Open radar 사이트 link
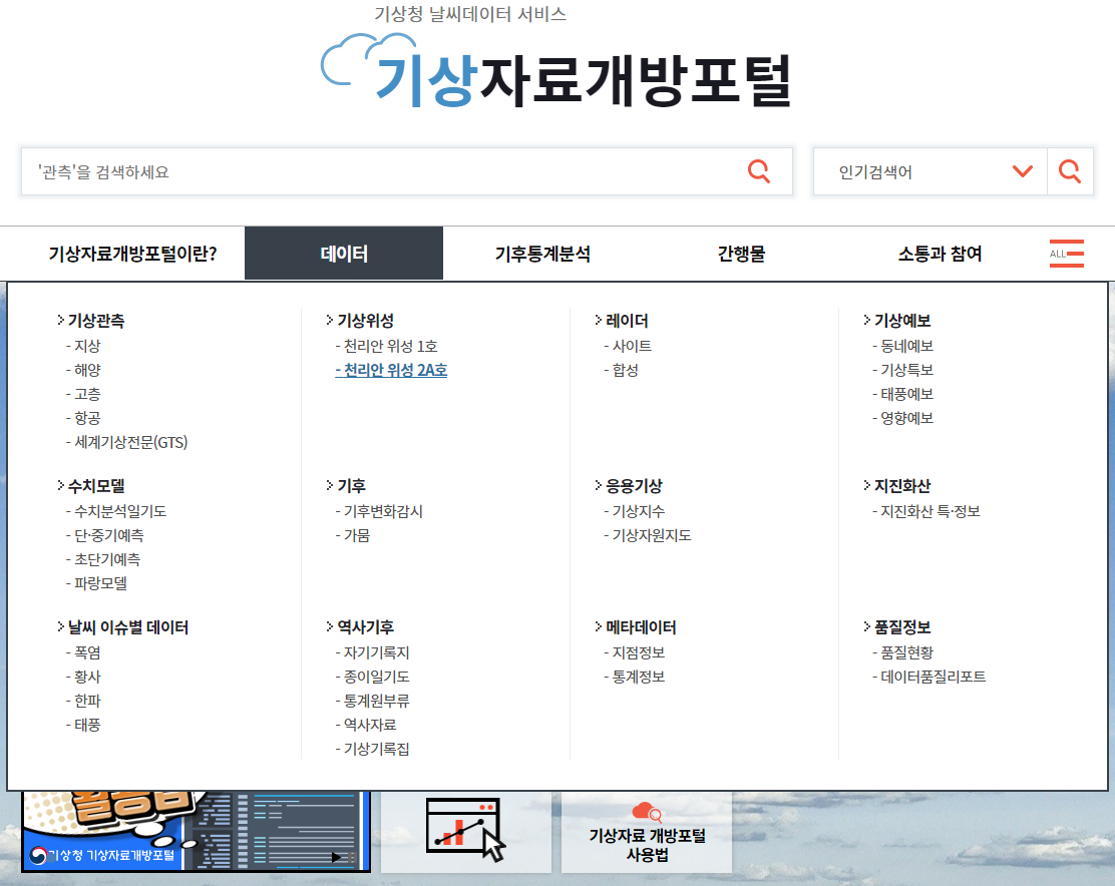This screenshot has height=886, width=1115. [x=628, y=346]
